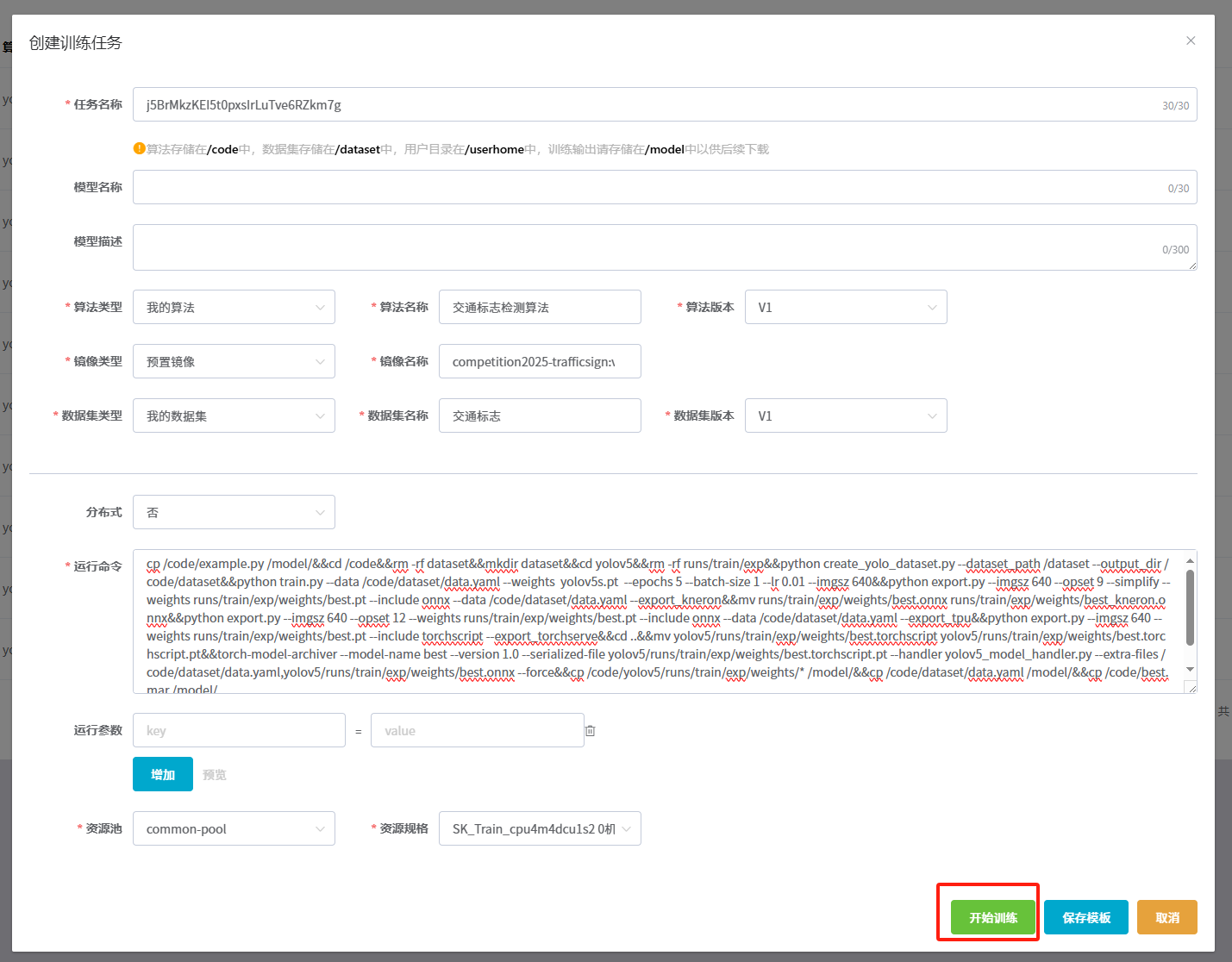
Task: Click the trash icon beside the value field
Action: 591,731
